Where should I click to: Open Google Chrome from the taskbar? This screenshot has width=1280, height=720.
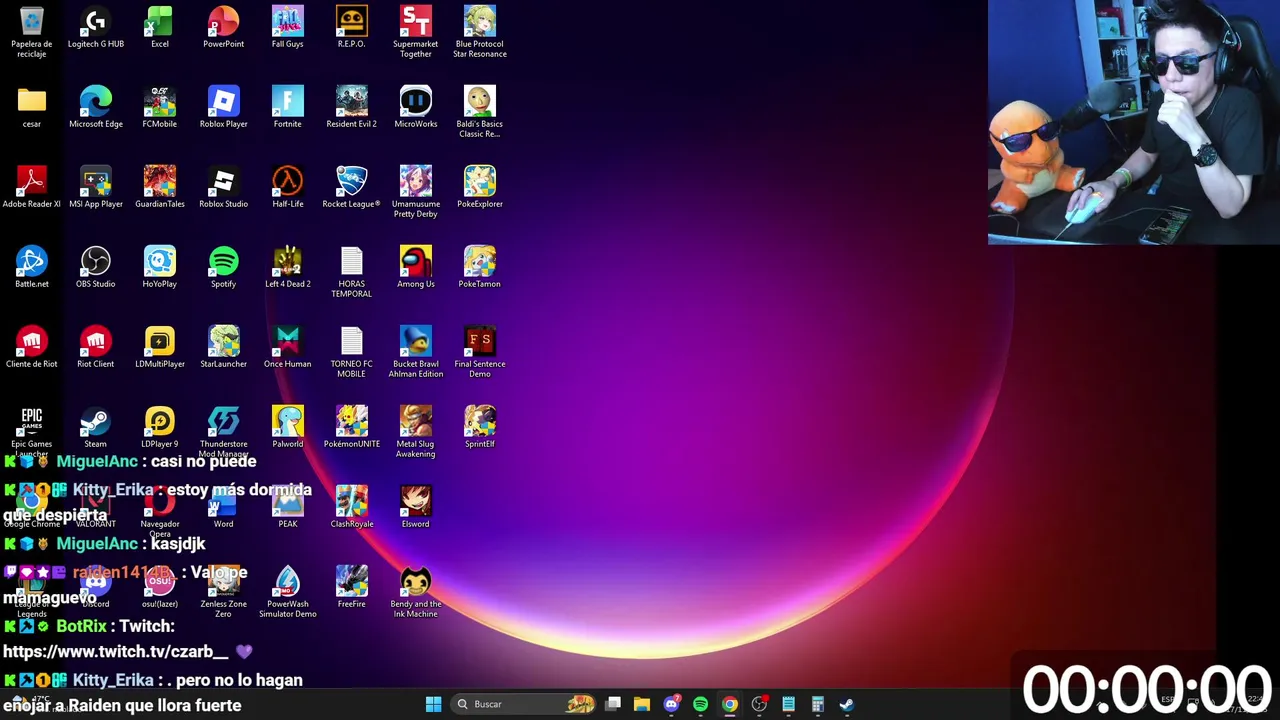[x=730, y=704]
